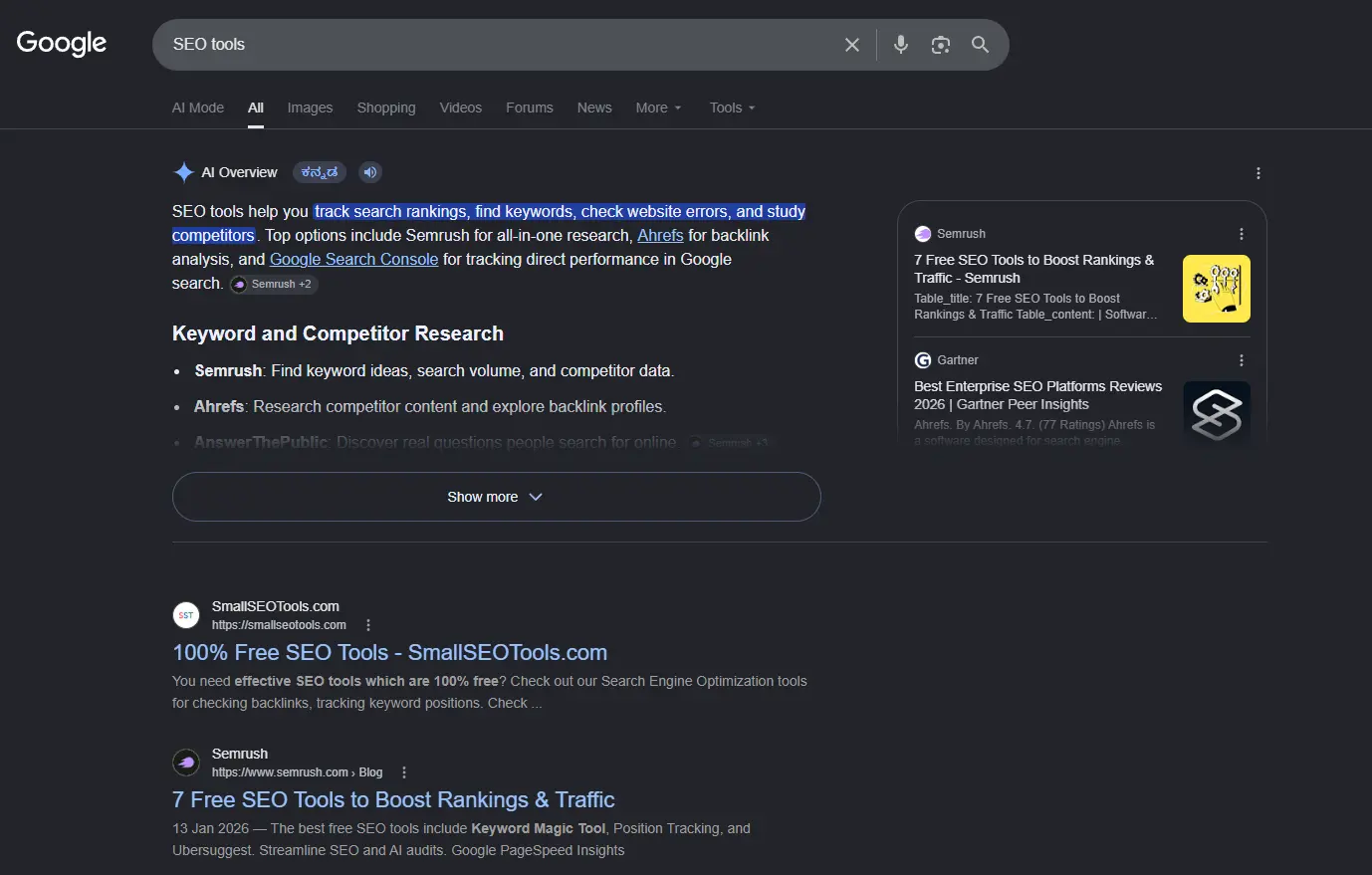Switch to Images tab

pos(310,108)
